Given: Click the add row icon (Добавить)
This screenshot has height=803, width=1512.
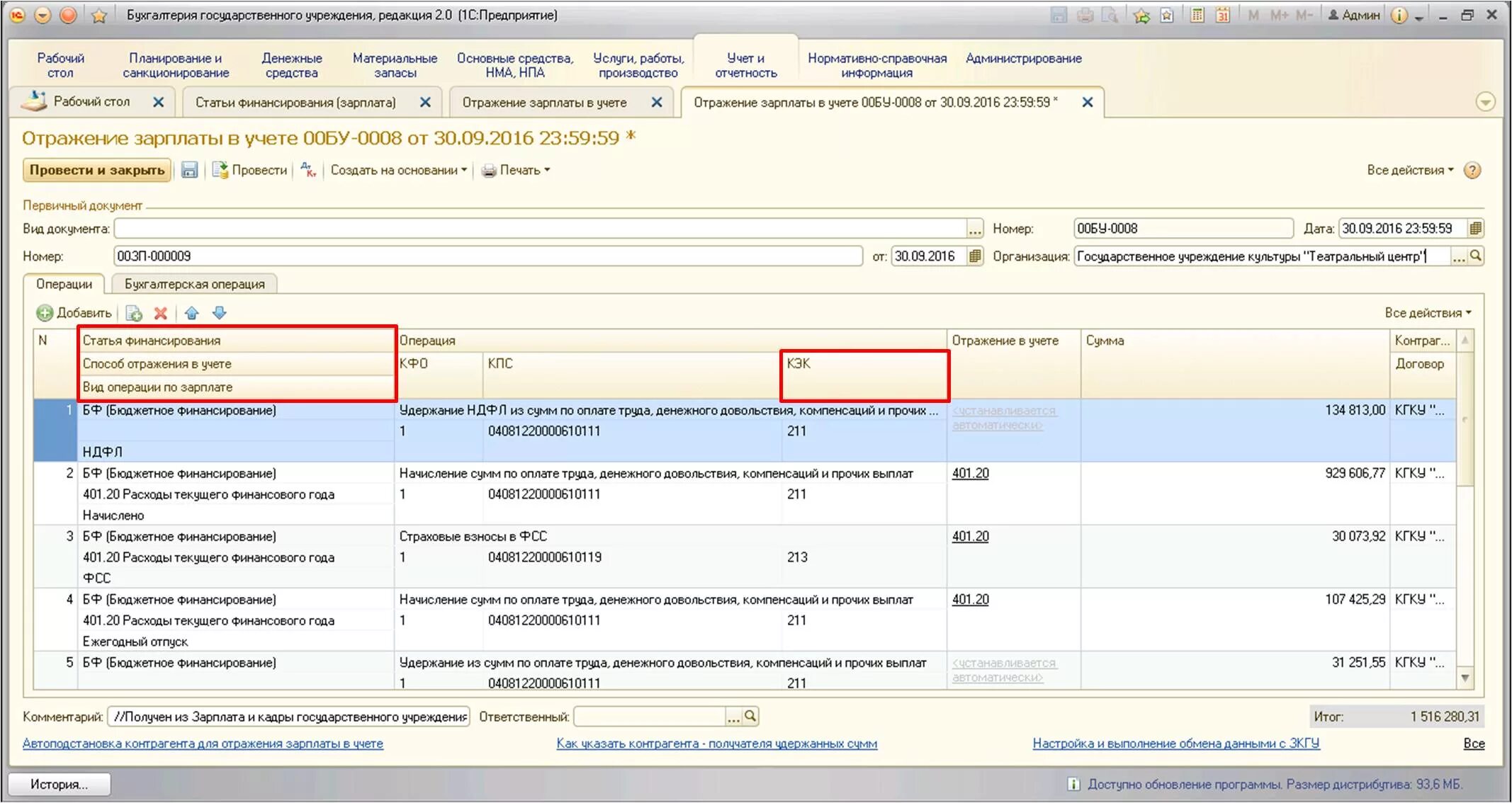Looking at the screenshot, I should pos(74,314).
